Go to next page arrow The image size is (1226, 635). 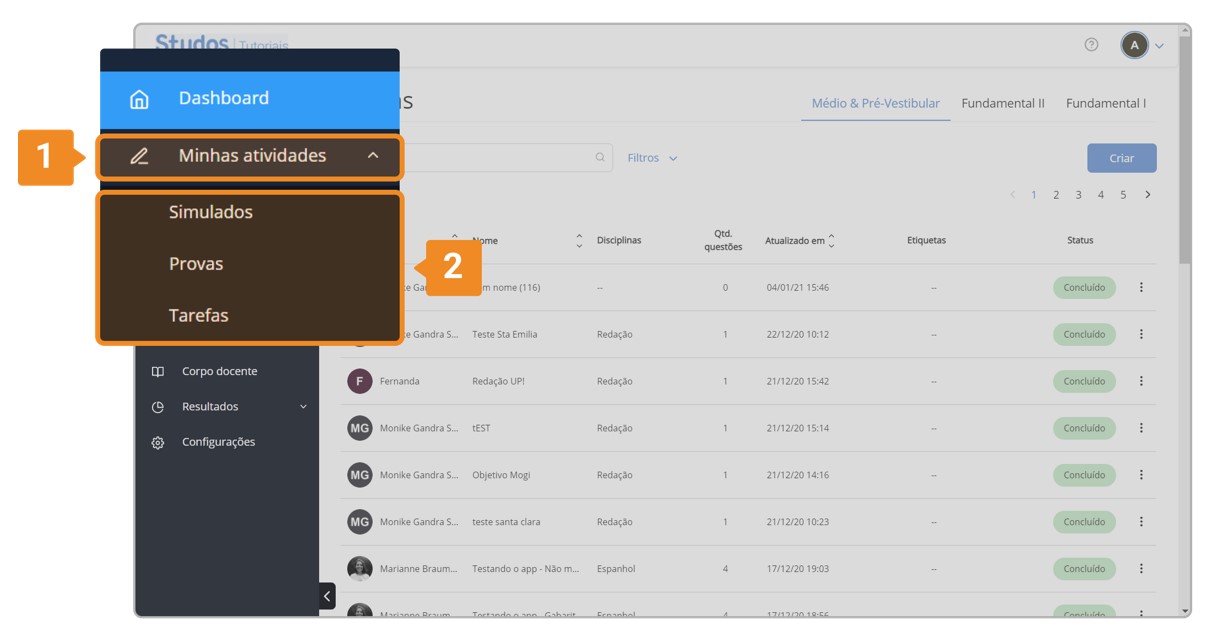pos(1148,195)
